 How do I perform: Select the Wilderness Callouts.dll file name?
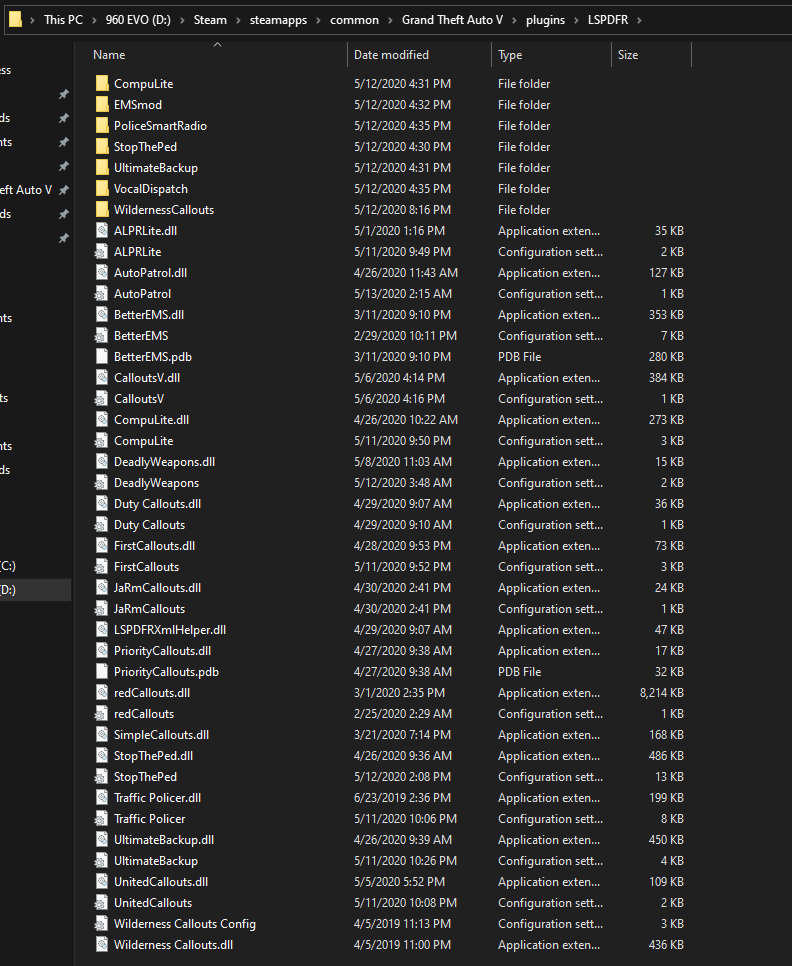point(173,944)
